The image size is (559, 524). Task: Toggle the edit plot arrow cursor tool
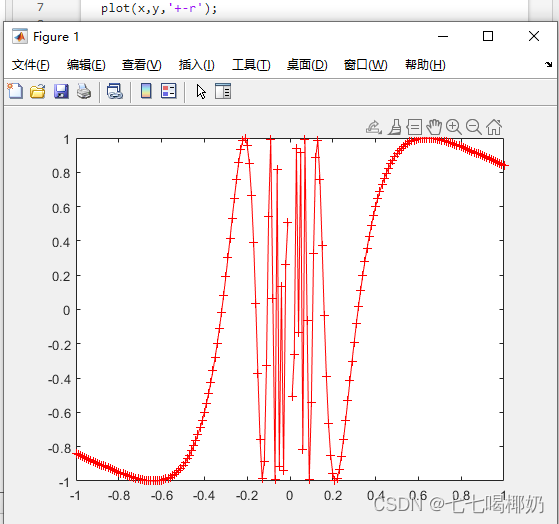click(x=201, y=92)
